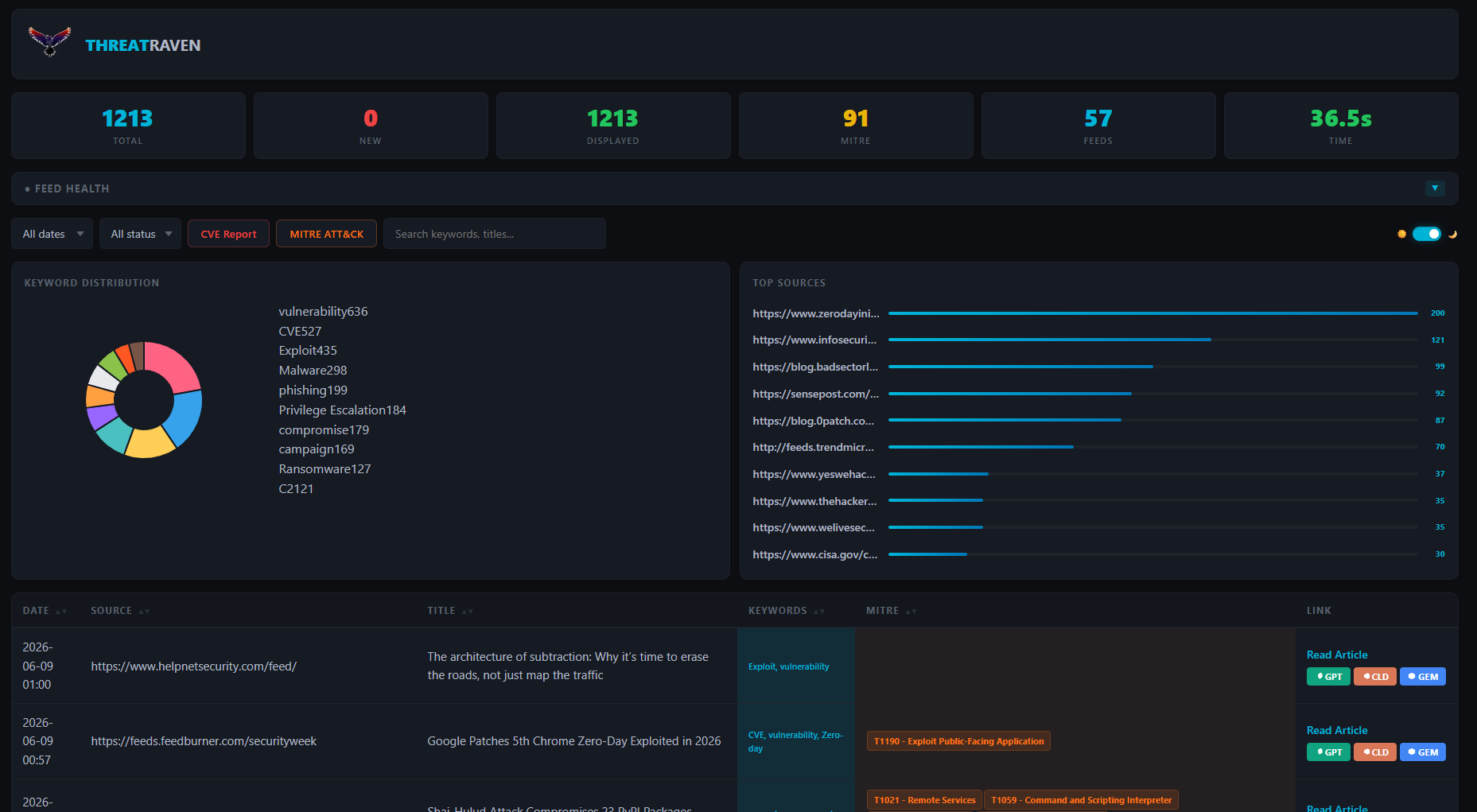Click the feeds.feedburner.com/securityweek source cell
1477x812 pixels.
(x=204, y=741)
